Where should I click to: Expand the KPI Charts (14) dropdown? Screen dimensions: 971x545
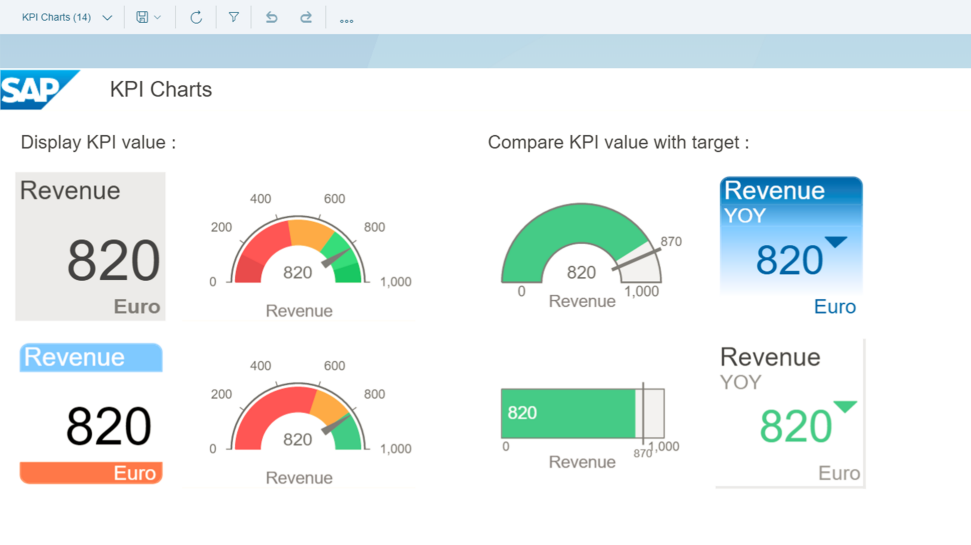[x=107, y=18]
